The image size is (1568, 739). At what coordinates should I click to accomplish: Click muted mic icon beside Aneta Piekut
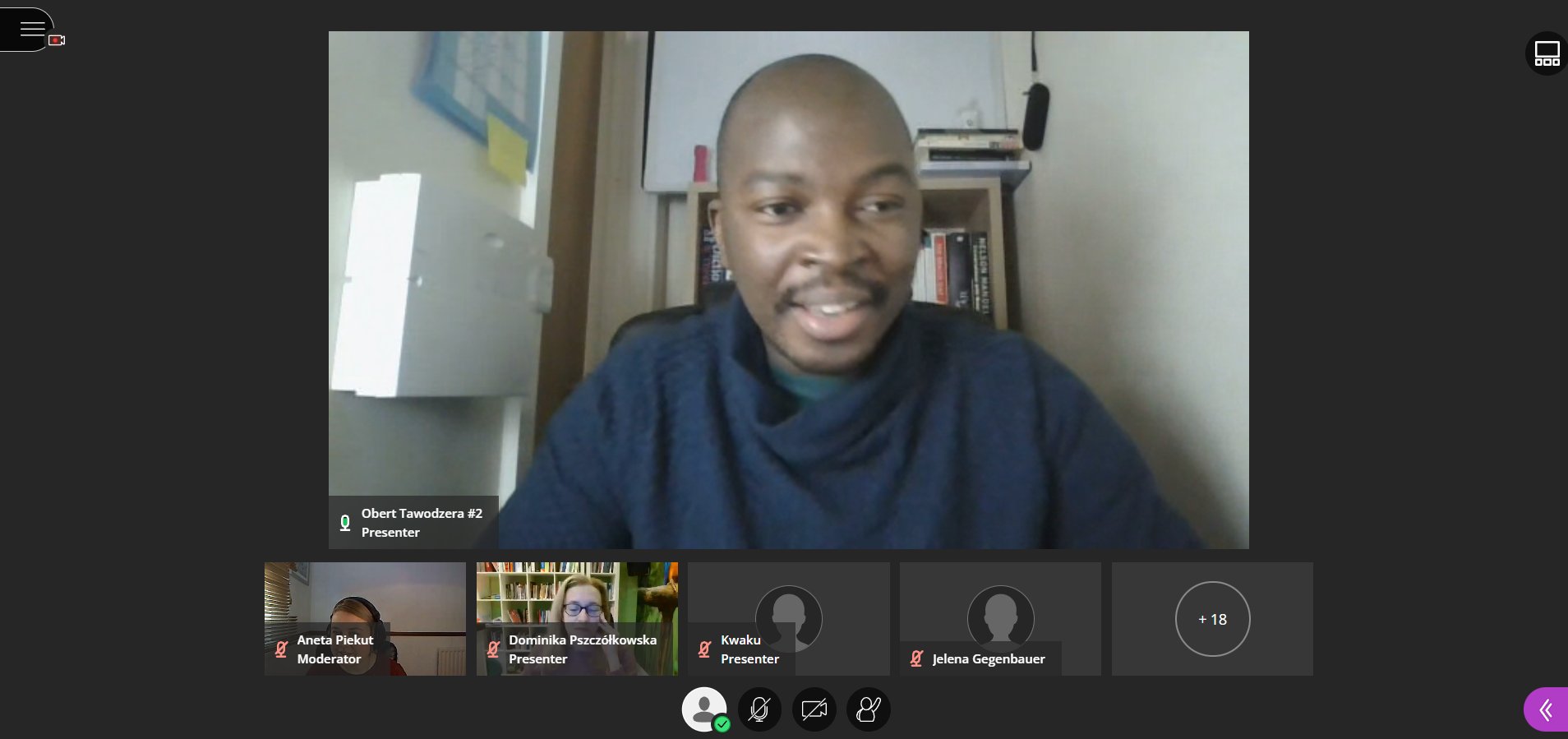pyautogui.click(x=281, y=649)
